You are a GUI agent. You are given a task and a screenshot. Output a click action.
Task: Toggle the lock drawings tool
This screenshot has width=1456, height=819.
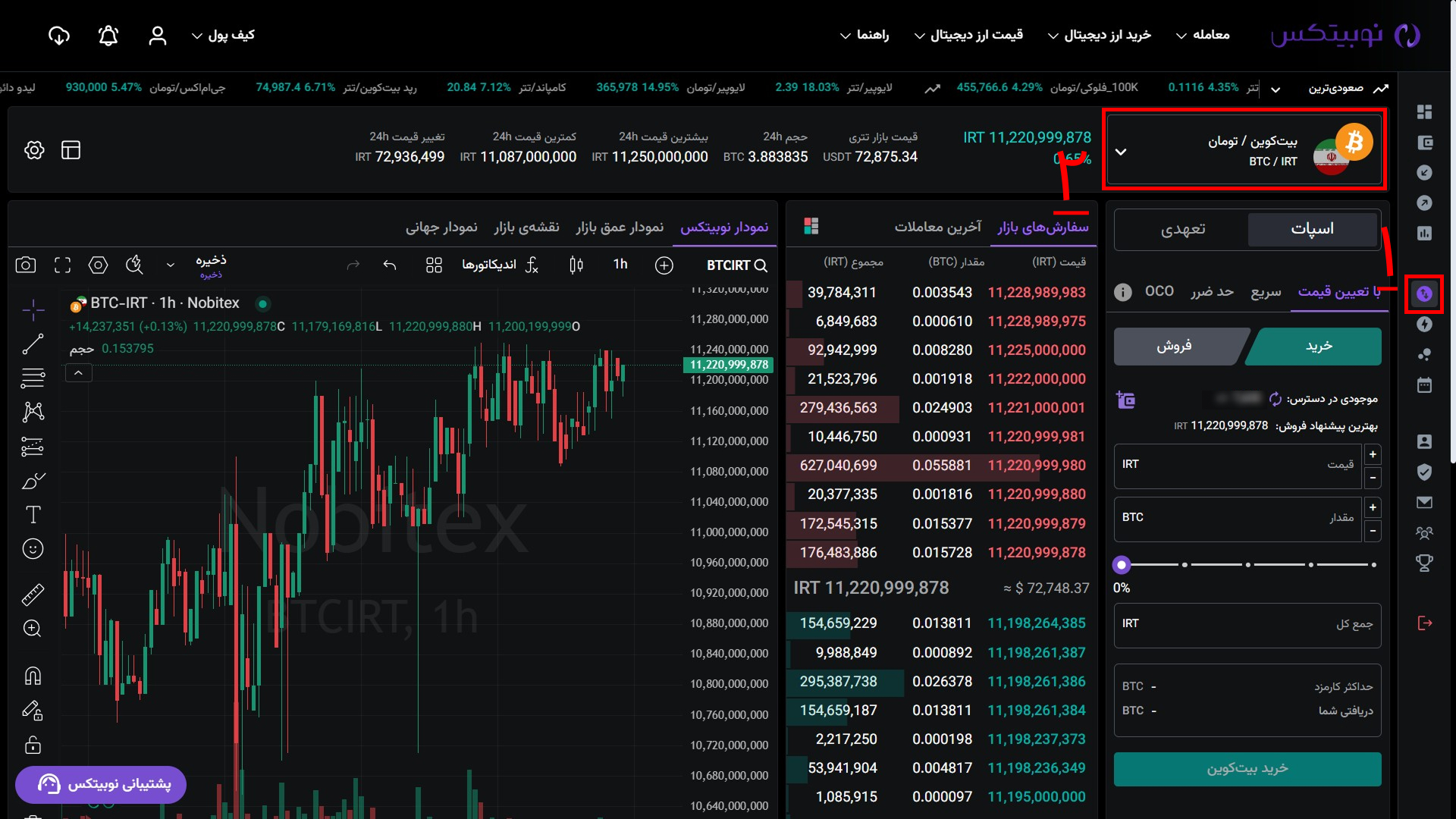(x=33, y=745)
